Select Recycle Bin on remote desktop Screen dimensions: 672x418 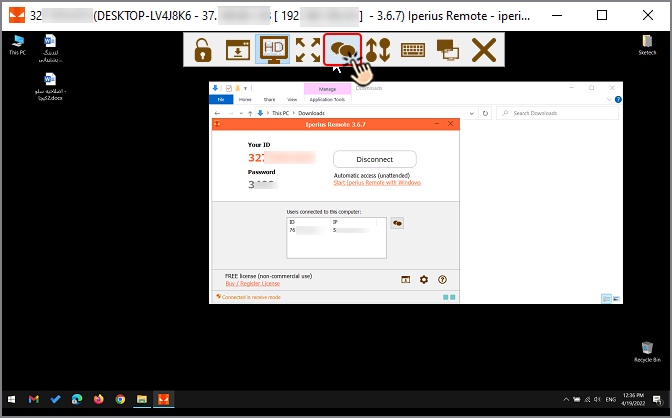[647, 352]
